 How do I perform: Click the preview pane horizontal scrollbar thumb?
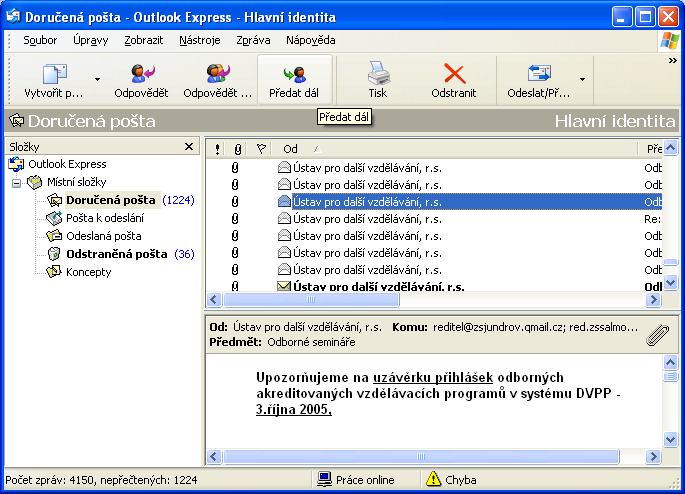[x=421, y=457]
